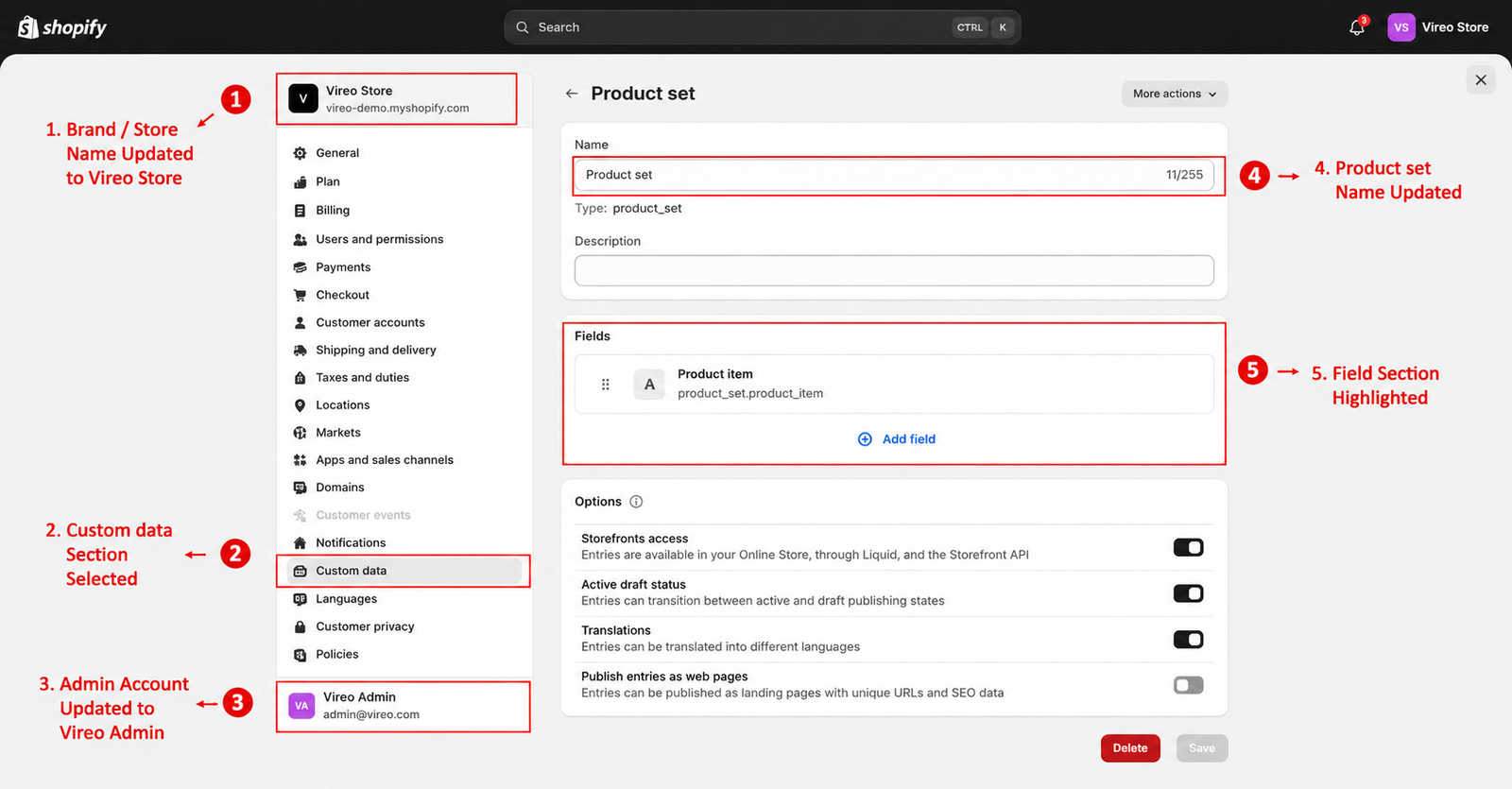Expand the More actions dropdown
The height and width of the screenshot is (789, 1512).
coord(1175,94)
